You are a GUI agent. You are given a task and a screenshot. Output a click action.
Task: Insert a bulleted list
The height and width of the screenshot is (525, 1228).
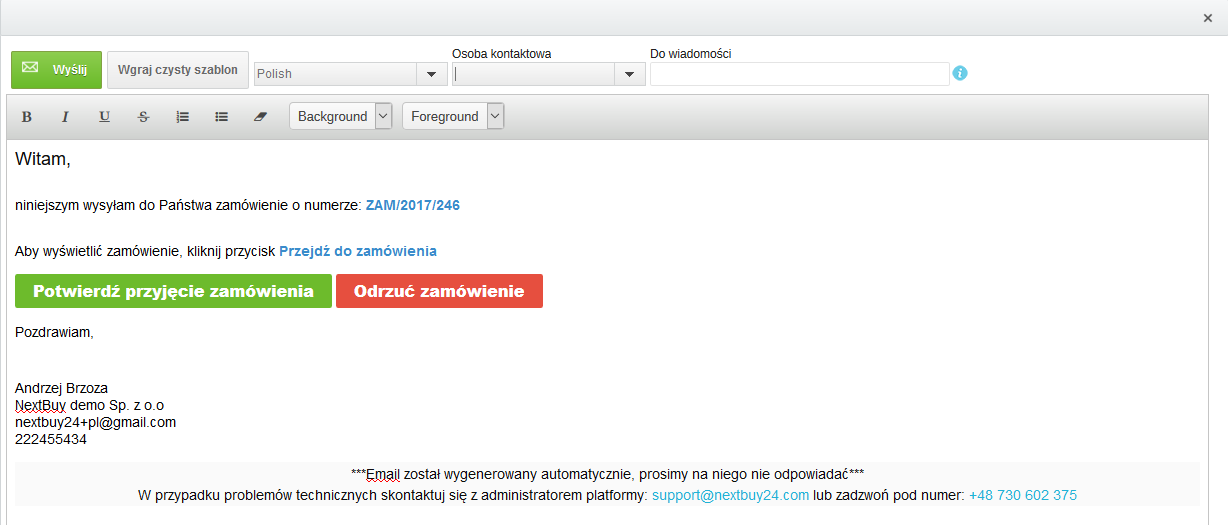pos(222,117)
